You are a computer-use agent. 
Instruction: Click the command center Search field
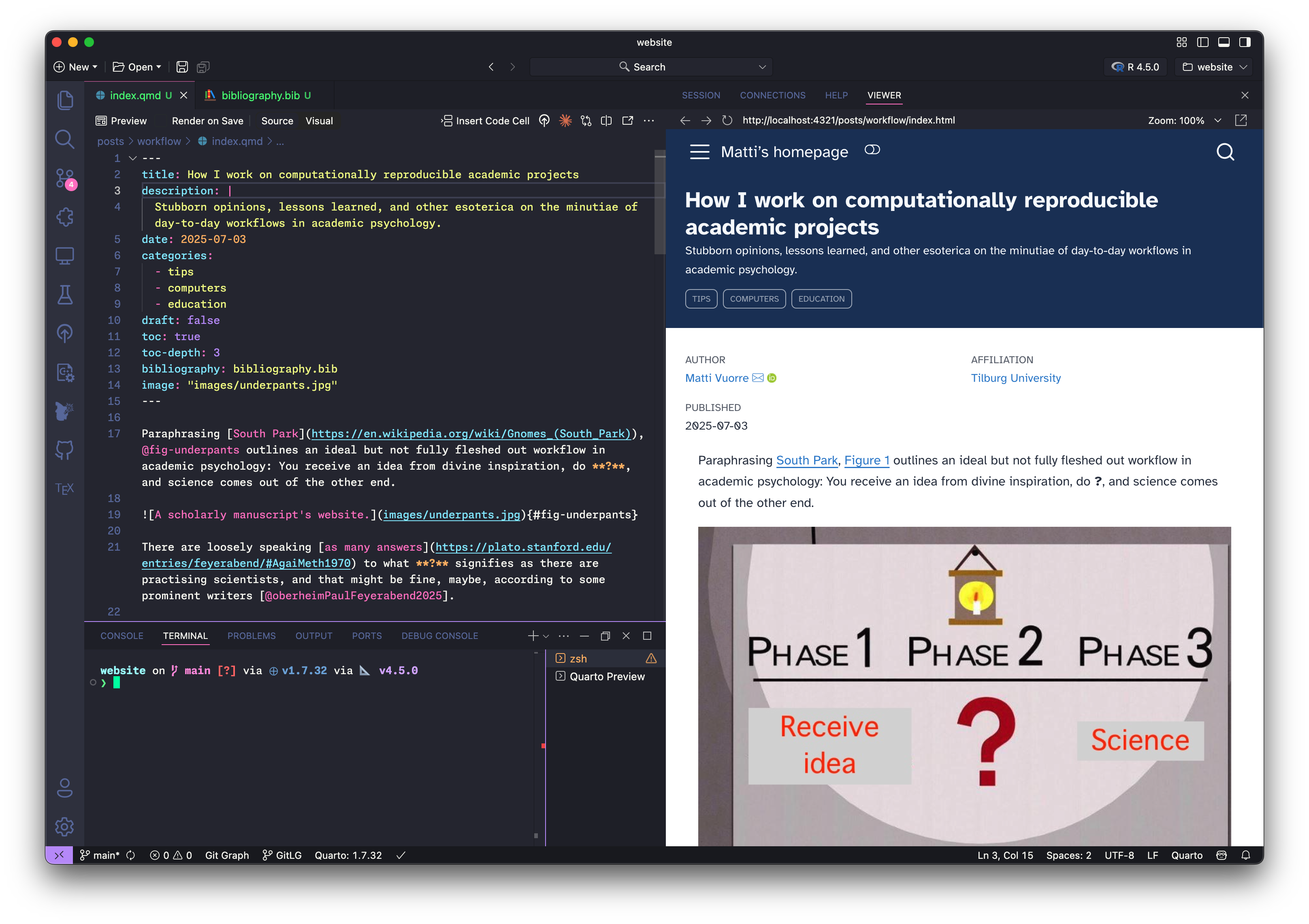point(651,67)
